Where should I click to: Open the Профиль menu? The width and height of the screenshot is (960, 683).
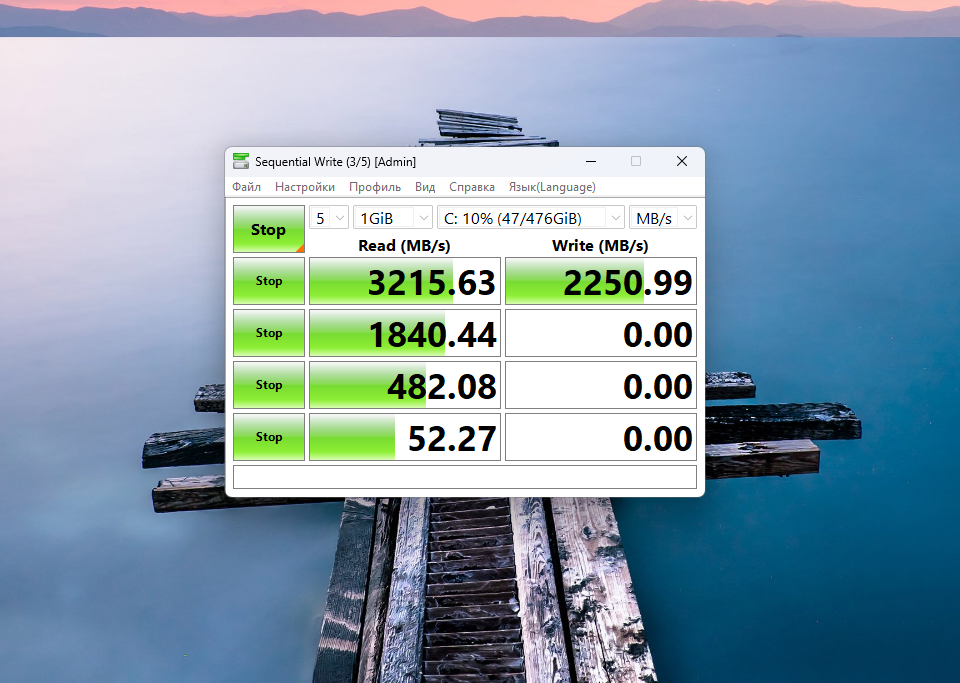pos(375,187)
